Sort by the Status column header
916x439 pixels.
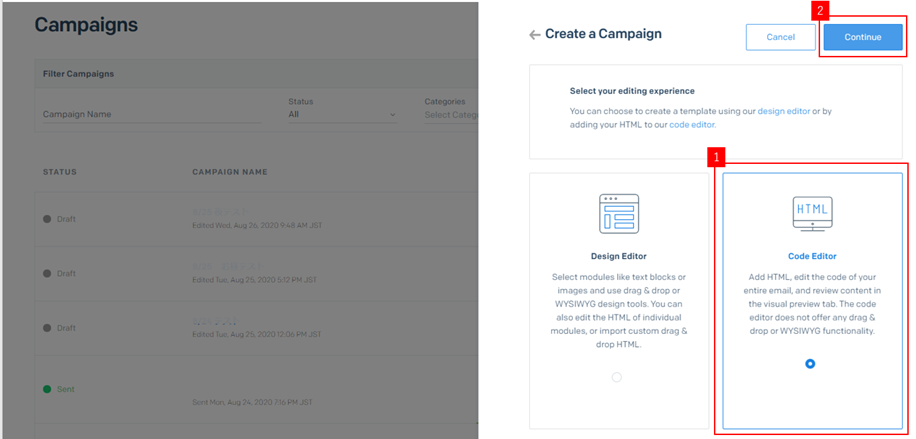(x=60, y=172)
